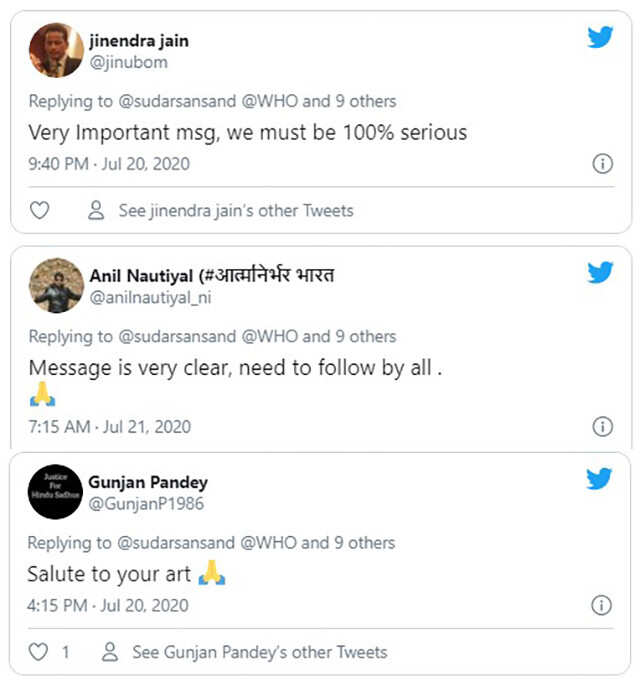Open the 7:15 AM Jul 21, 2020 timestamp
Screen dimensions: 640x687
pyautogui.click(x=109, y=427)
